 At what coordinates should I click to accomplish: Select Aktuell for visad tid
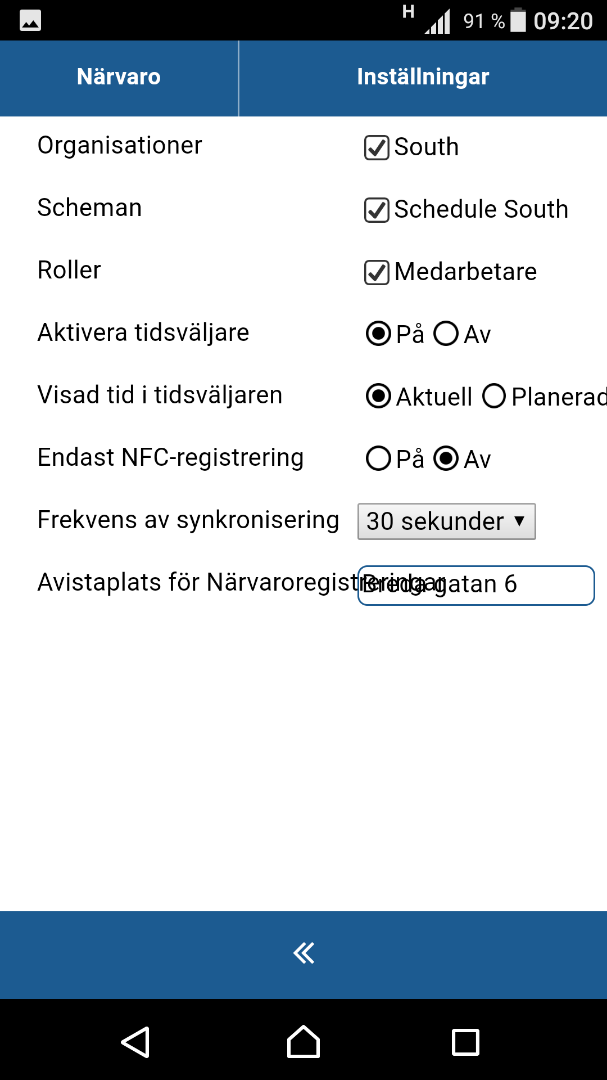378,397
